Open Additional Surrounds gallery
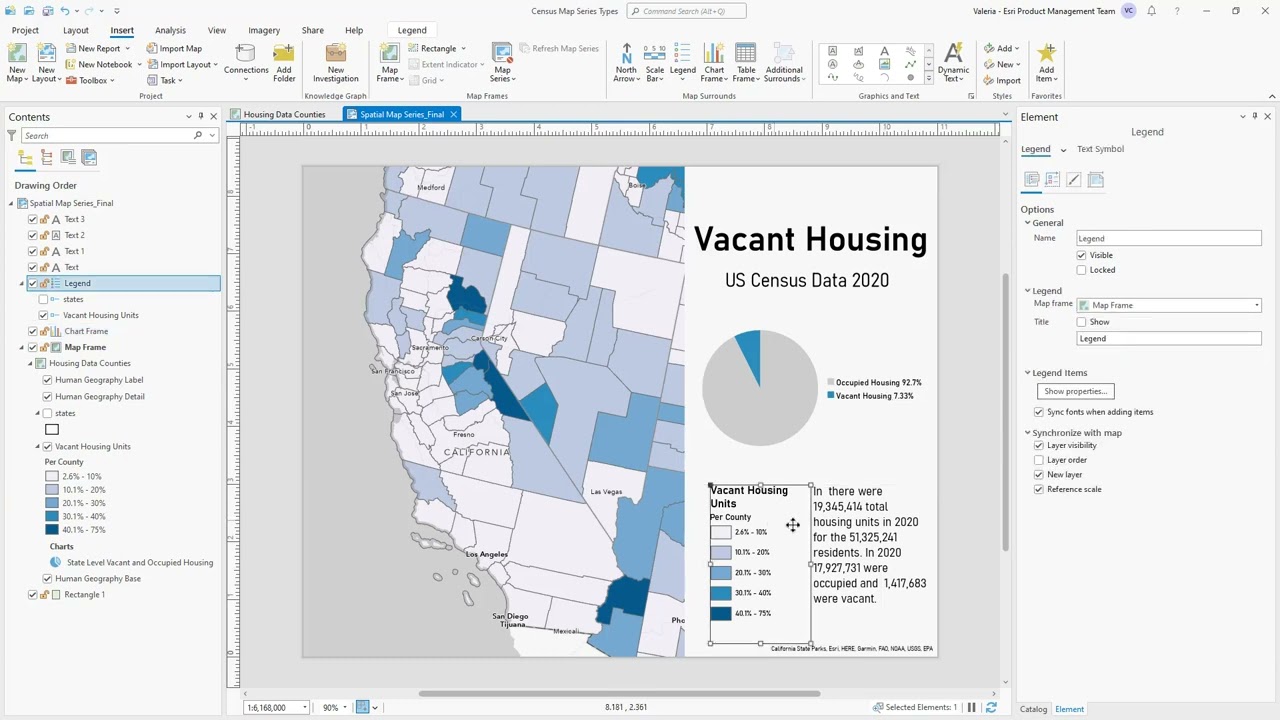Image resolution: width=1280 pixels, height=720 pixels. click(x=784, y=63)
